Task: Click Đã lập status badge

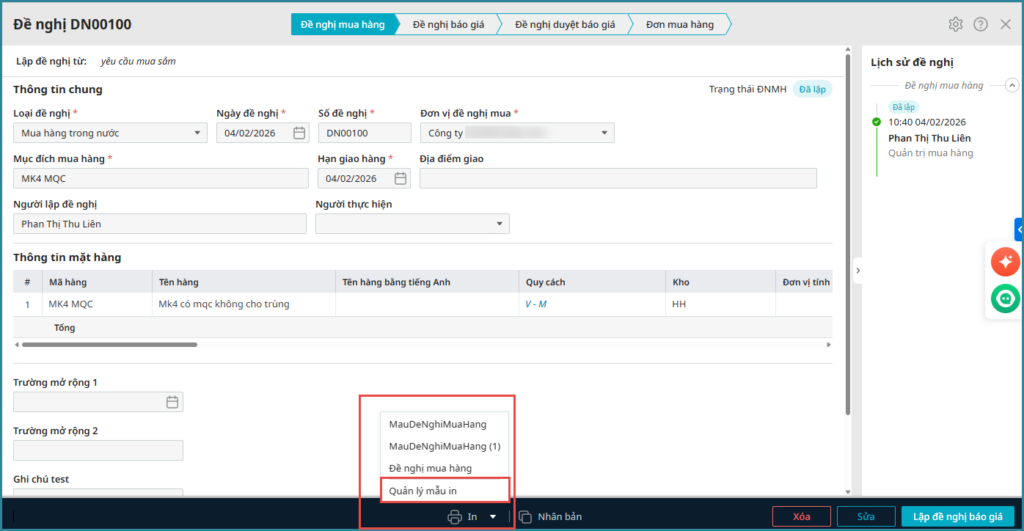Action: (x=812, y=89)
